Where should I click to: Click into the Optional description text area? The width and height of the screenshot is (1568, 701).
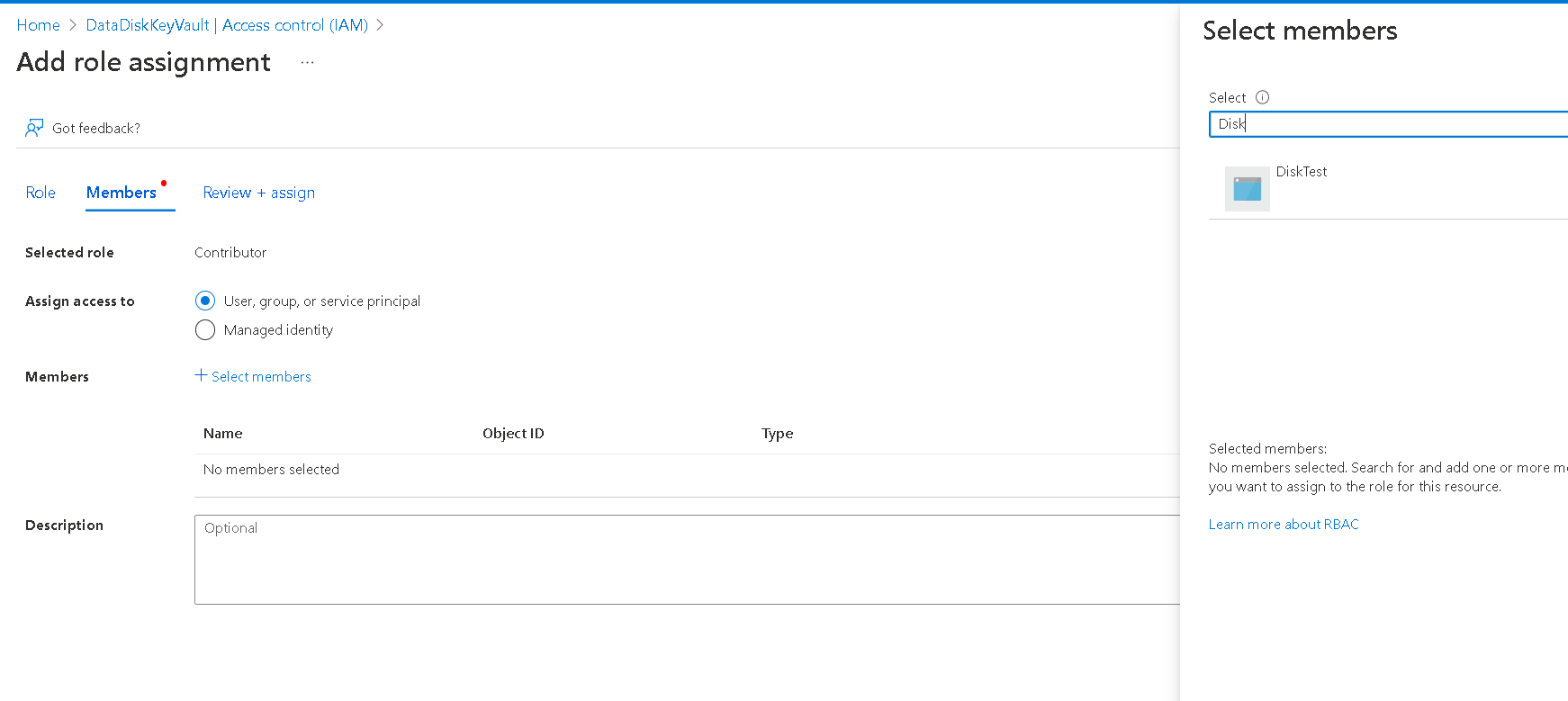[x=687, y=560]
